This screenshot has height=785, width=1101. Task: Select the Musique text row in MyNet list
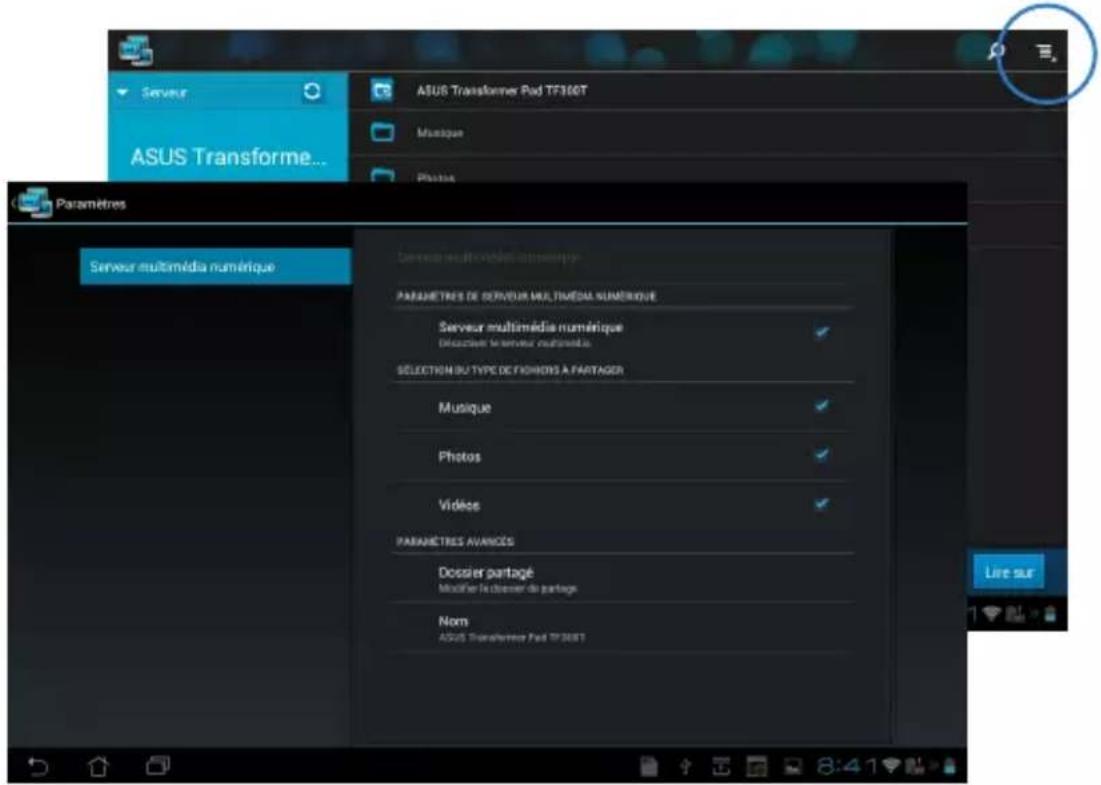click(708, 133)
